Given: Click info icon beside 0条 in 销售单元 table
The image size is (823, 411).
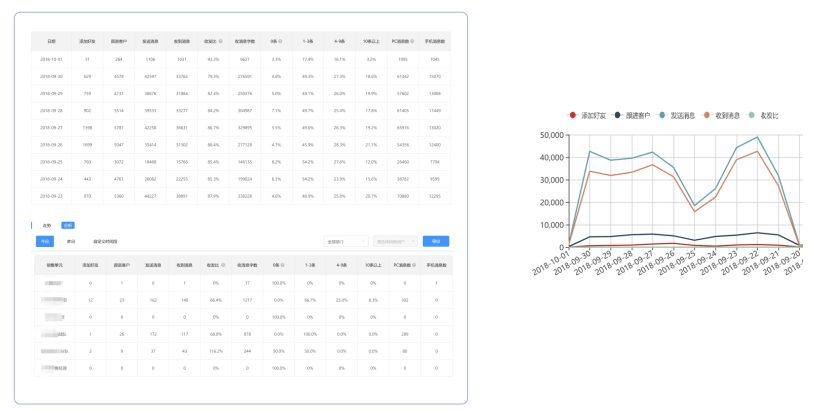Looking at the screenshot, I should point(283,265).
